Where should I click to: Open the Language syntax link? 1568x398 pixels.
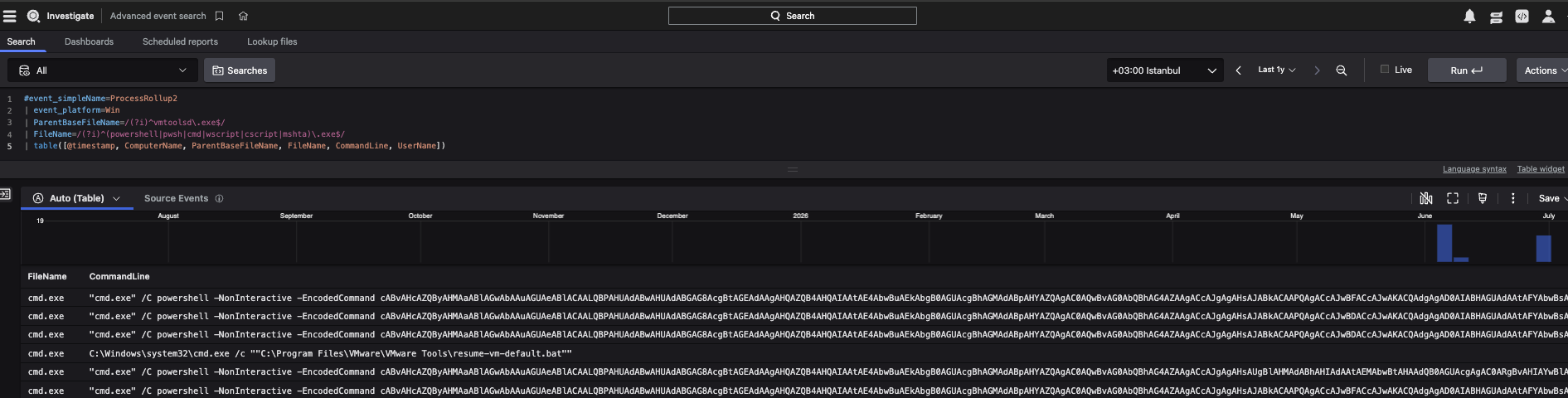point(1474,169)
